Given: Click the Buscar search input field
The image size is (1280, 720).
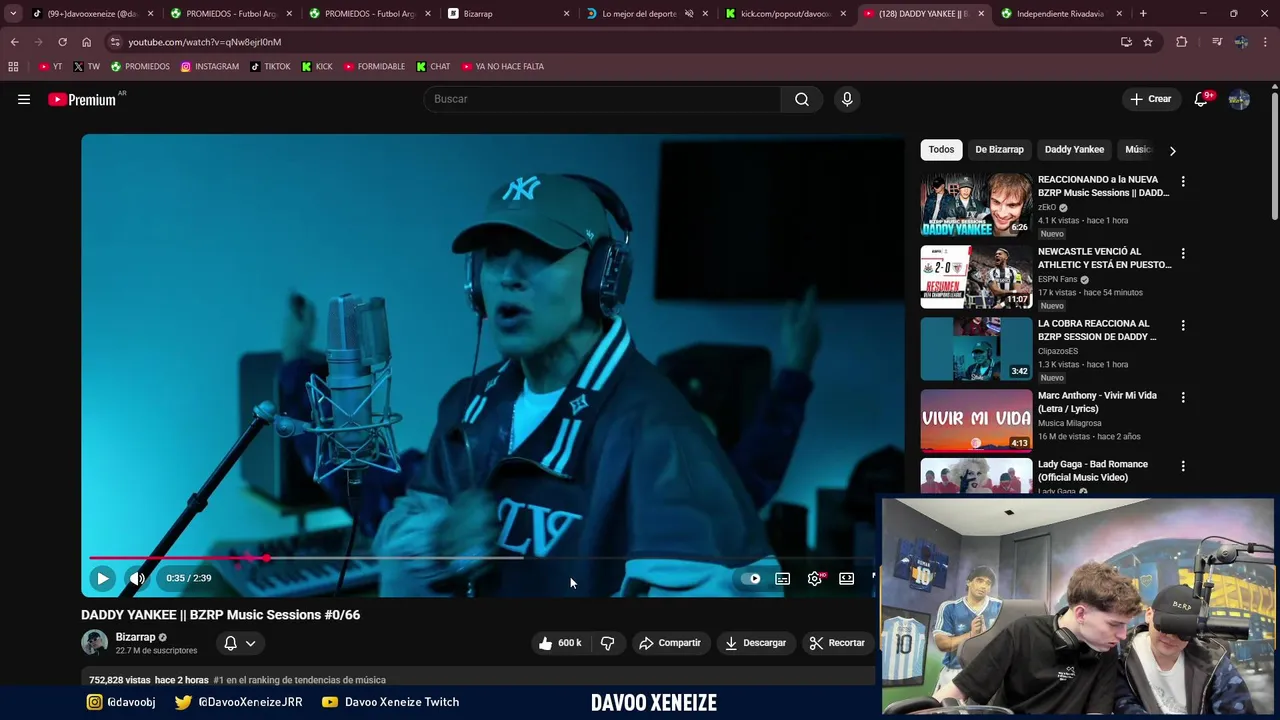Looking at the screenshot, I should (603, 99).
